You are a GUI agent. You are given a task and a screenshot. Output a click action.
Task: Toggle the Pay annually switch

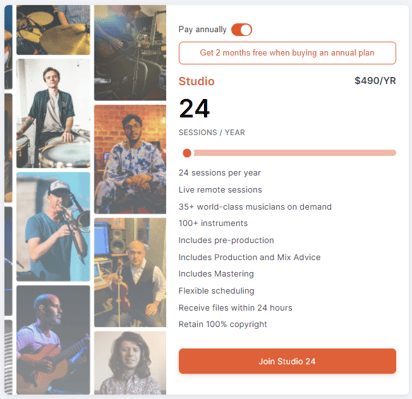pyautogui.click(x=241, y=30)
